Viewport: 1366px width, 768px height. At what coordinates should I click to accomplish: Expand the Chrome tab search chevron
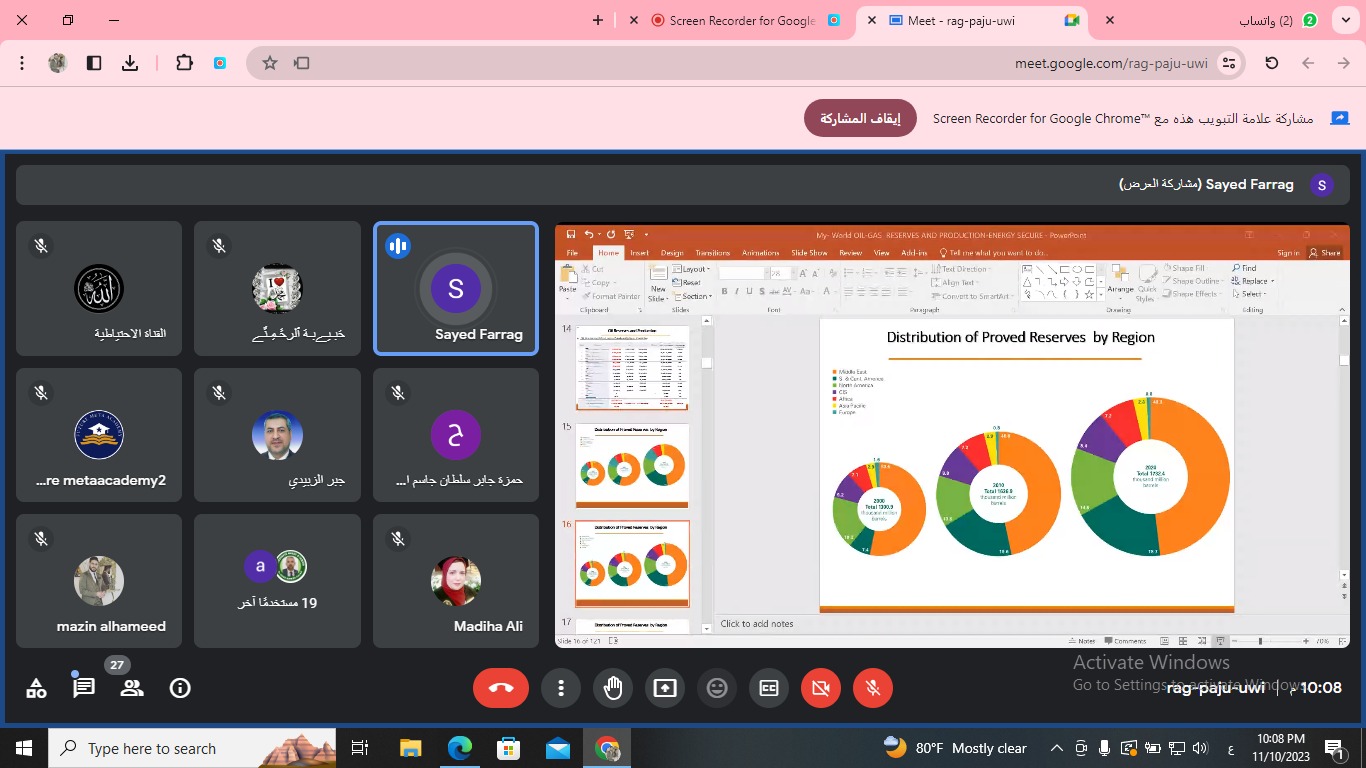pyautogui.click(x=1346, y=20)
